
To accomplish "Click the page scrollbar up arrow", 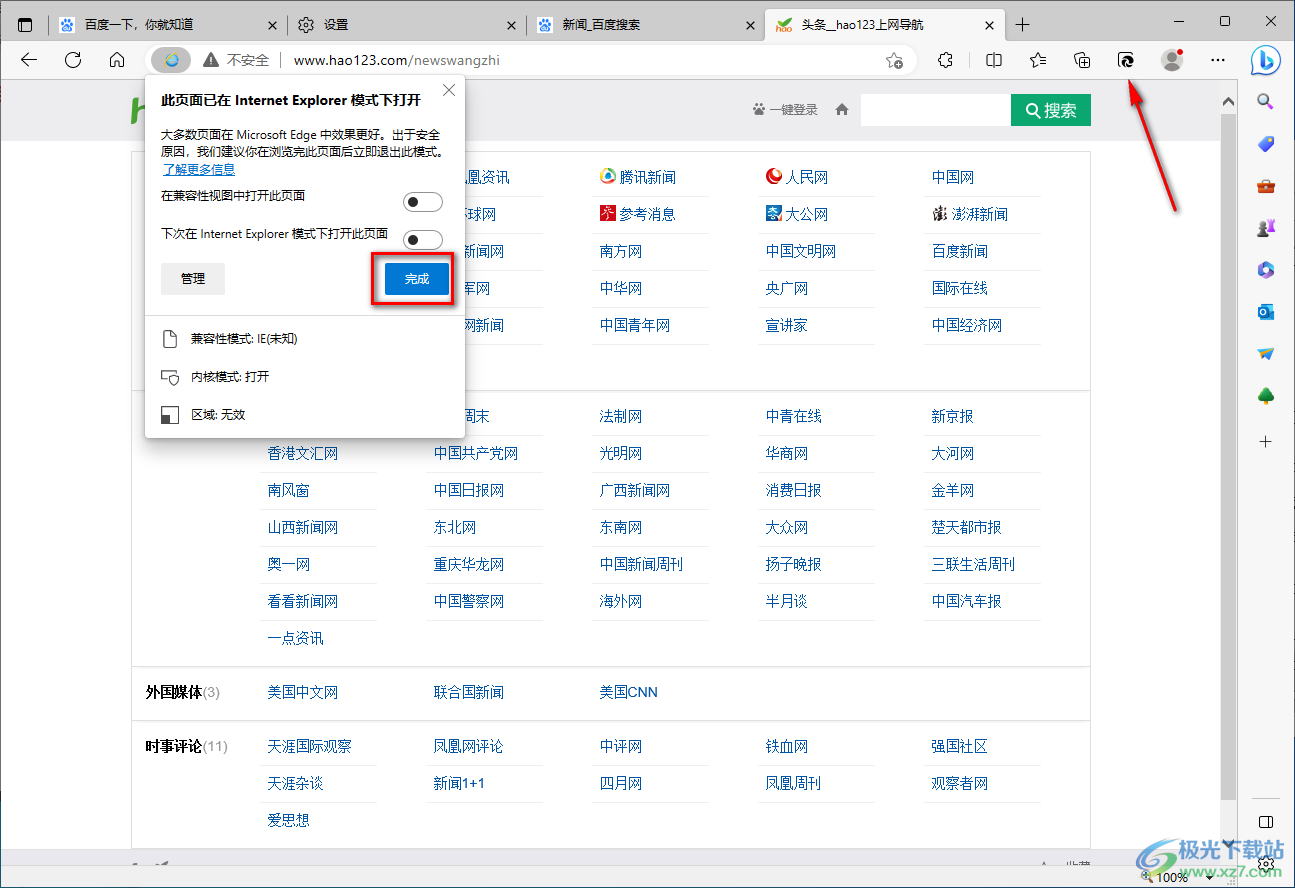I will (1230, 102).
